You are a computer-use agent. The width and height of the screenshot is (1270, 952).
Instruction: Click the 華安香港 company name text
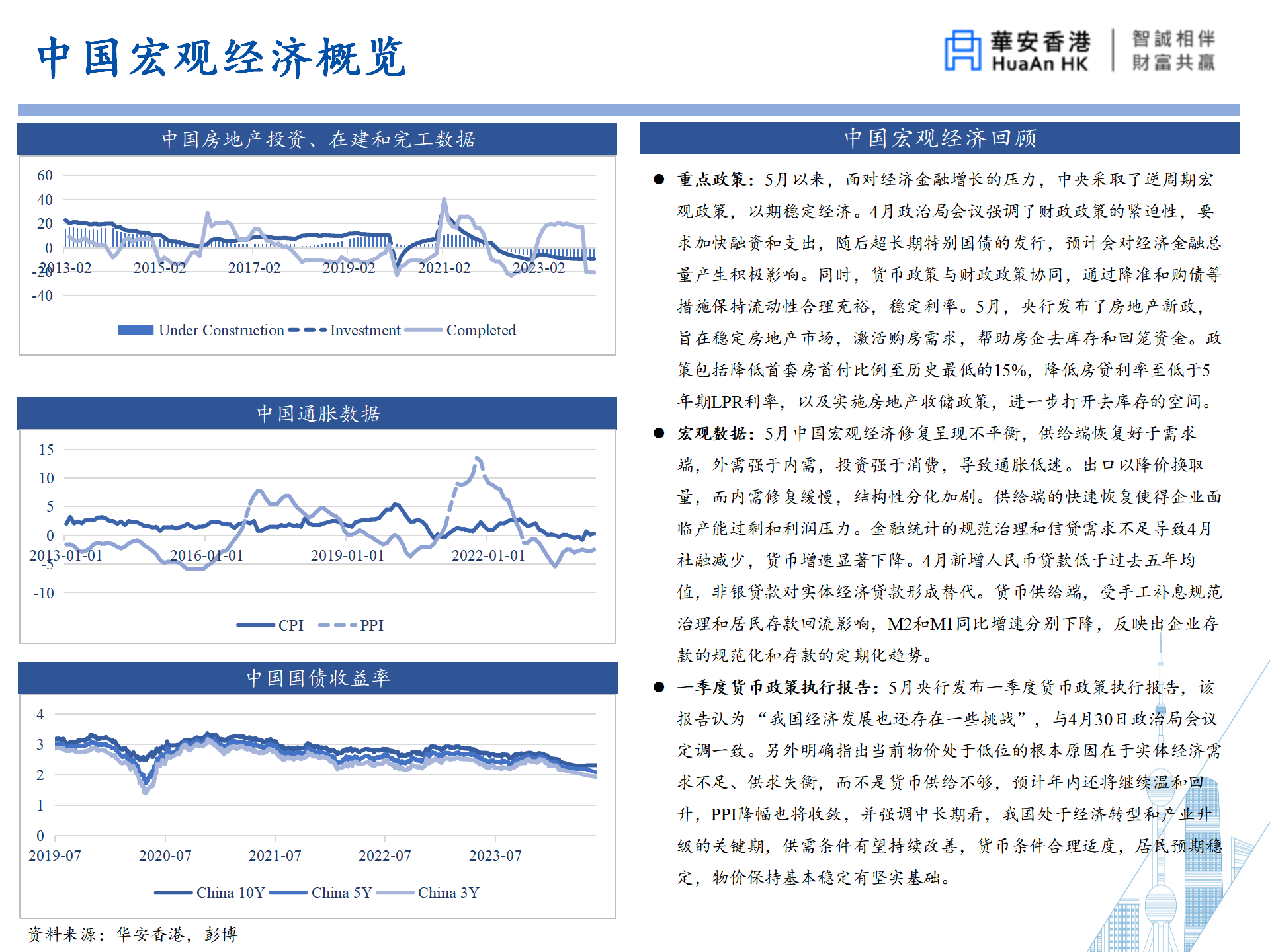click(x=1040, y=42)
